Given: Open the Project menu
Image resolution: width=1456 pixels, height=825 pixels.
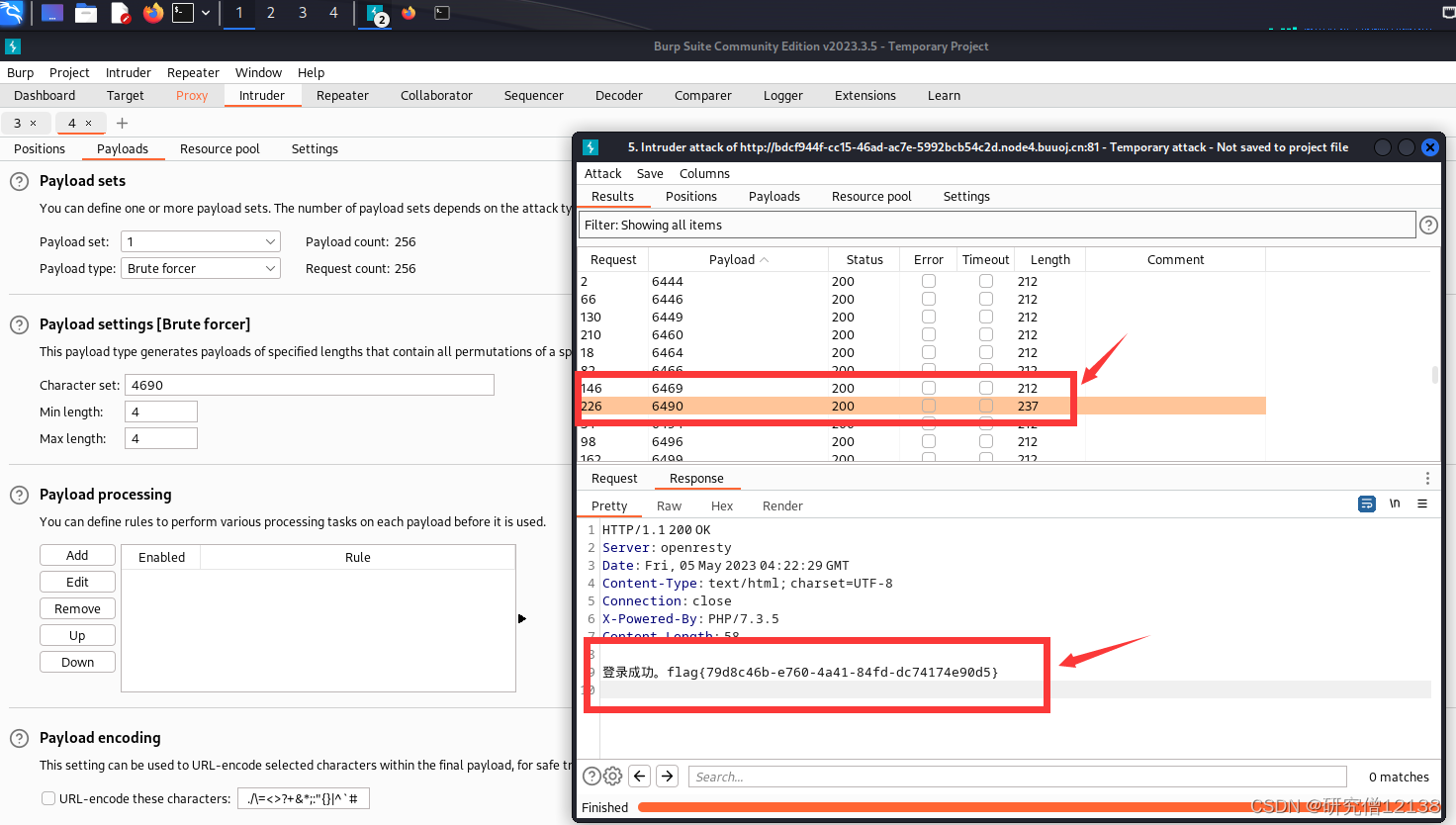Looking at the screenshot, I should click(69, 72).
